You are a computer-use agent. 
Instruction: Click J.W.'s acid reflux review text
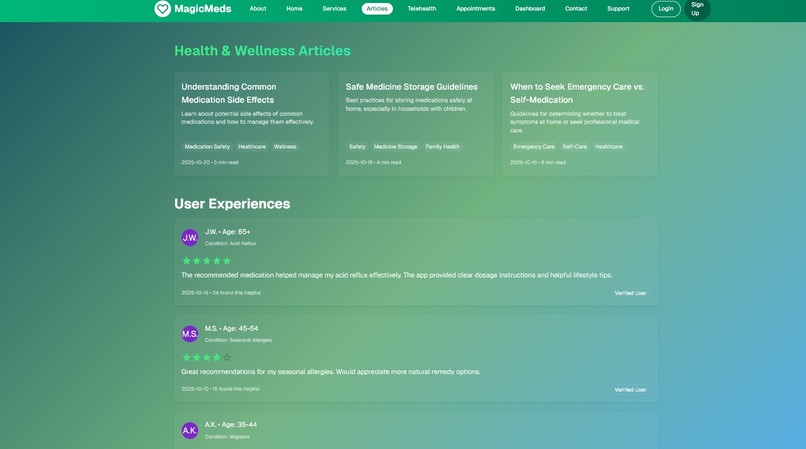[396, 275]
